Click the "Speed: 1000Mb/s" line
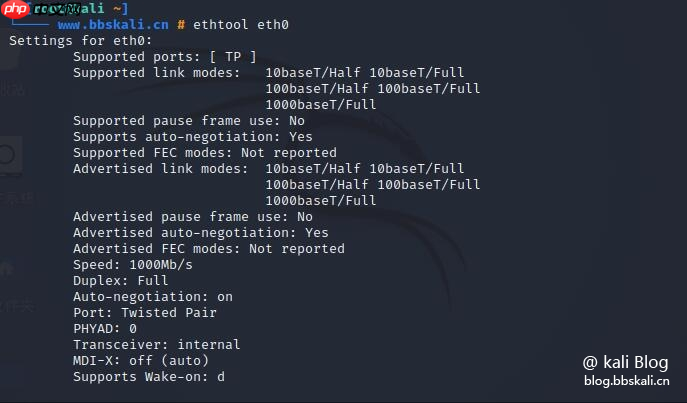 click(132, 264)
